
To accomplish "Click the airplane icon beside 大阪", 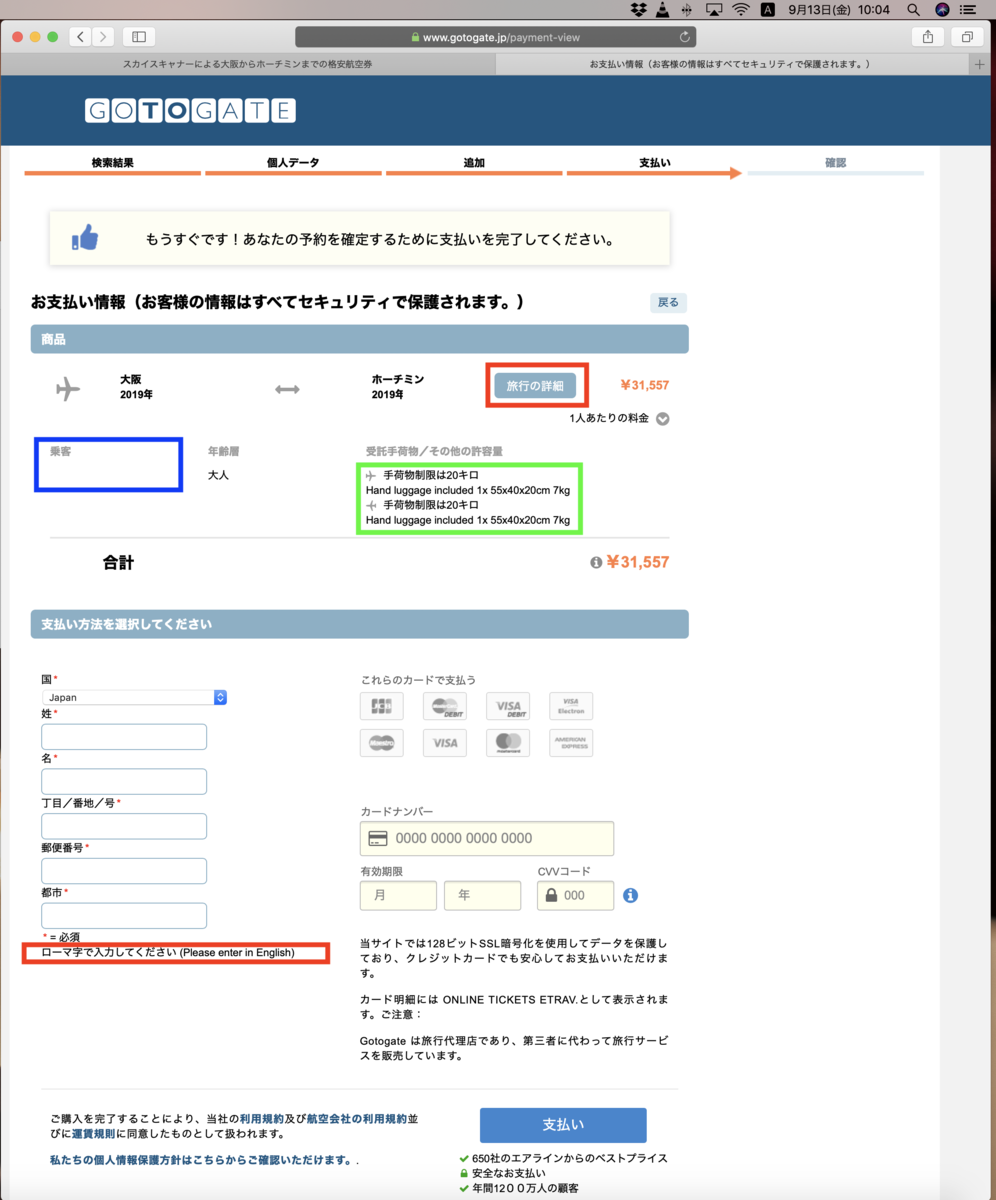I will tap(68, 388).
